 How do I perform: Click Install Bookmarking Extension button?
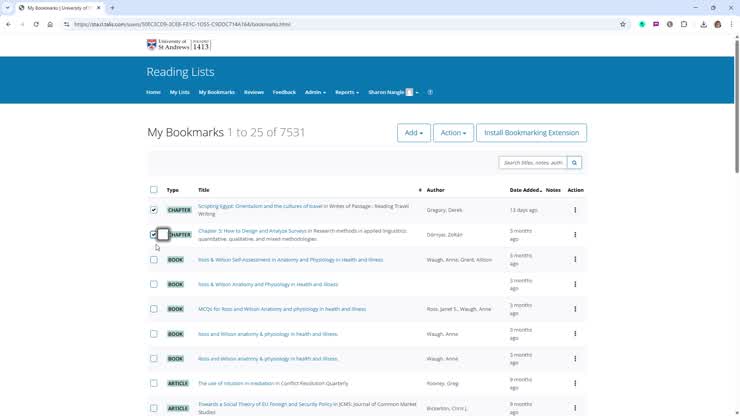[x=531, y=133]
